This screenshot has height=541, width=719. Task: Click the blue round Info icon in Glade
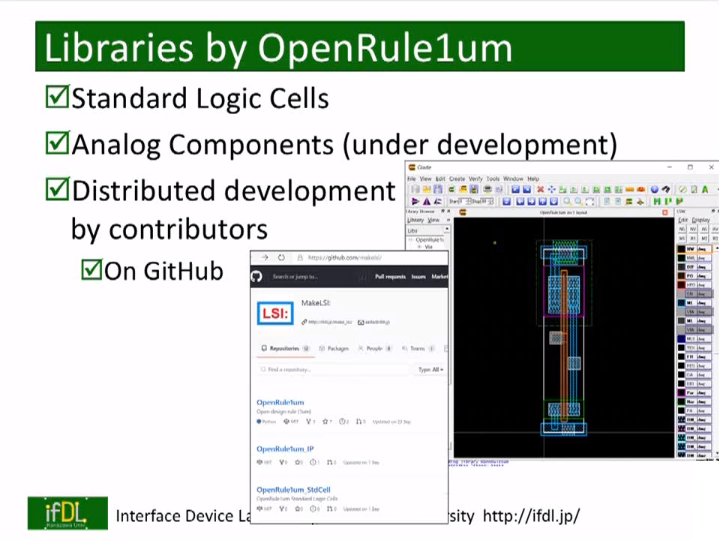654,189
